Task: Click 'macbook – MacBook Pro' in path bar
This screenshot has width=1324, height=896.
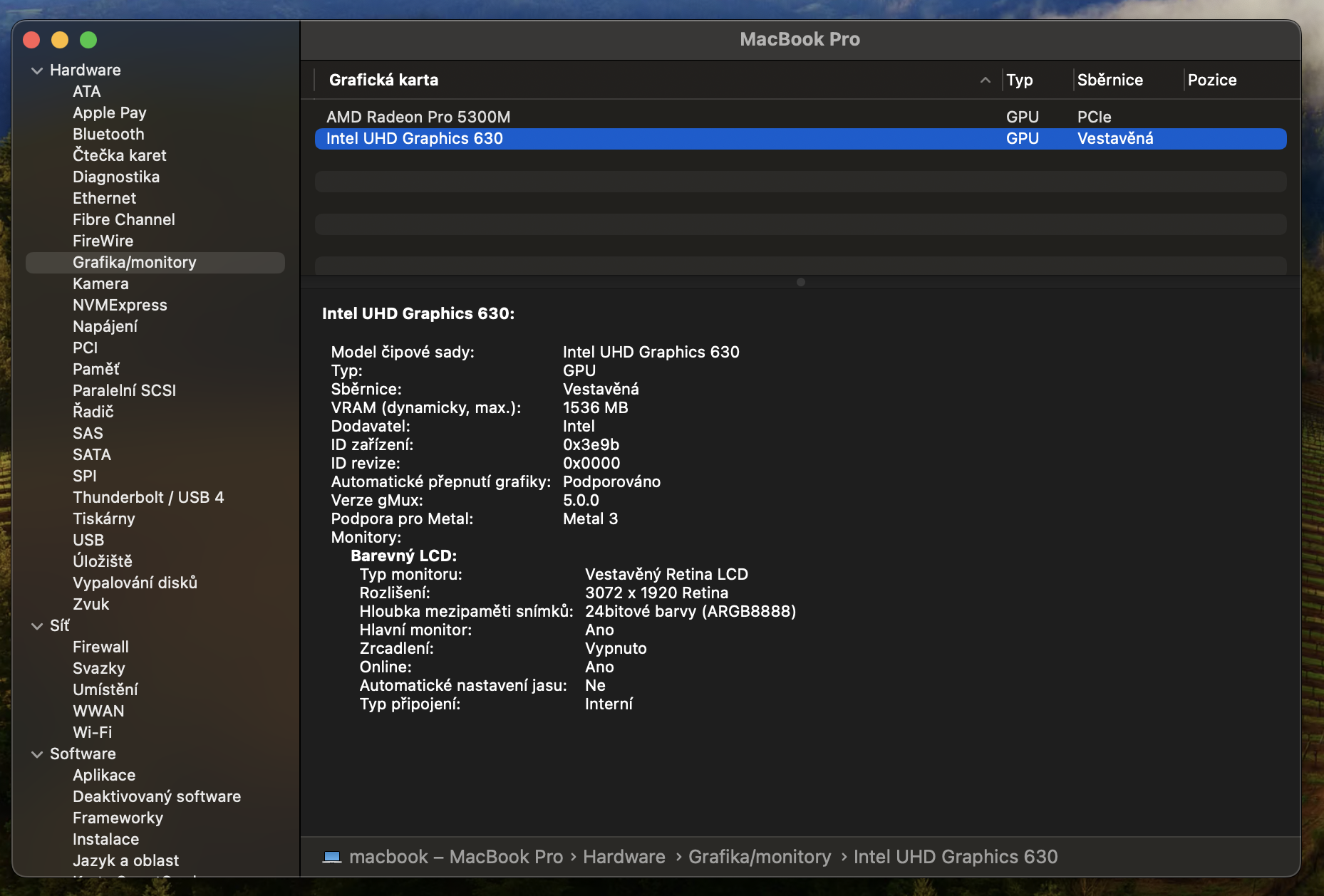Action: click(x=456, y=857)
